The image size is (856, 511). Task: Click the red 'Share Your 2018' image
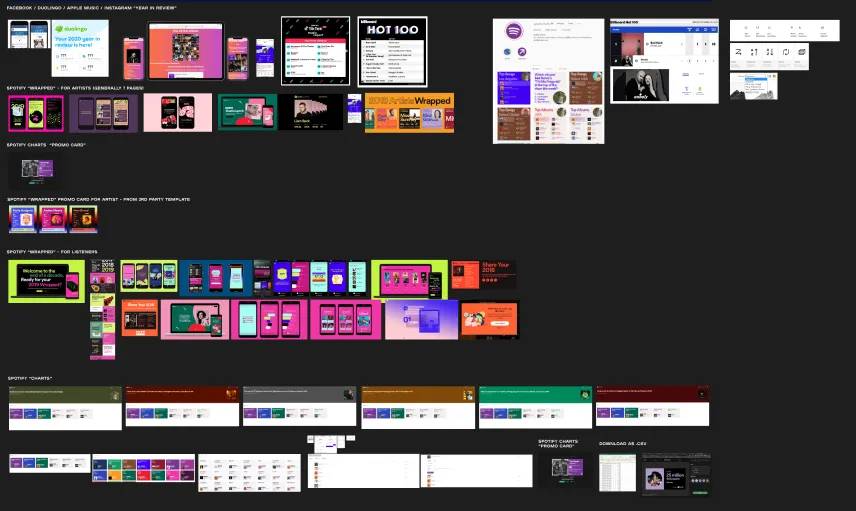[x=483, y=275]
